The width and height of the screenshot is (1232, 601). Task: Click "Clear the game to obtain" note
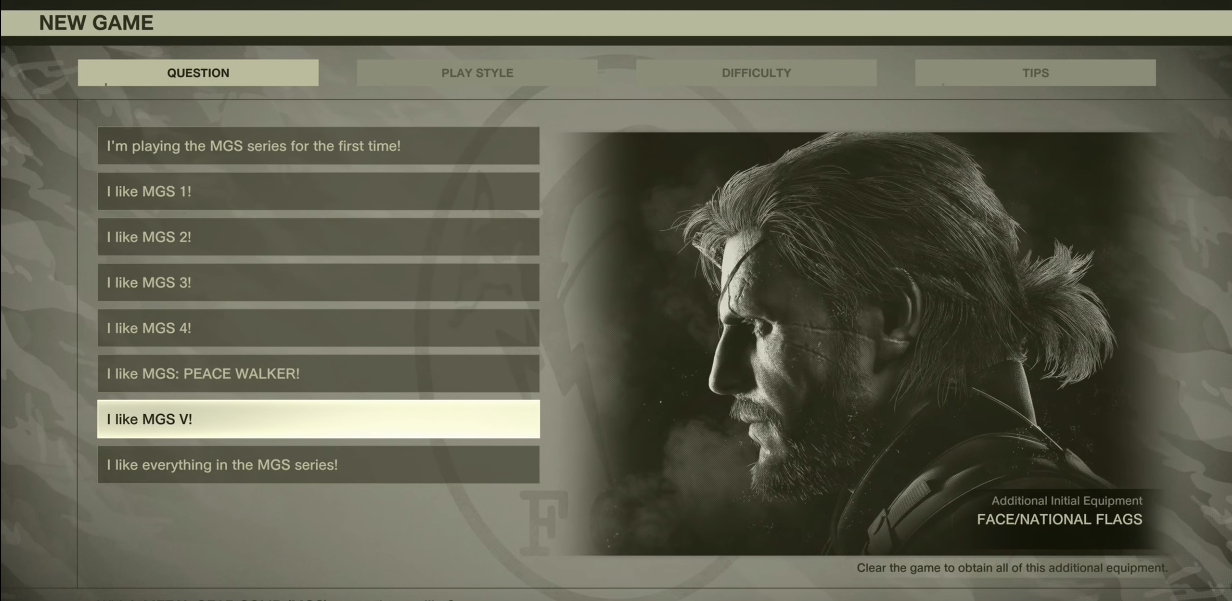[1012, 568]
